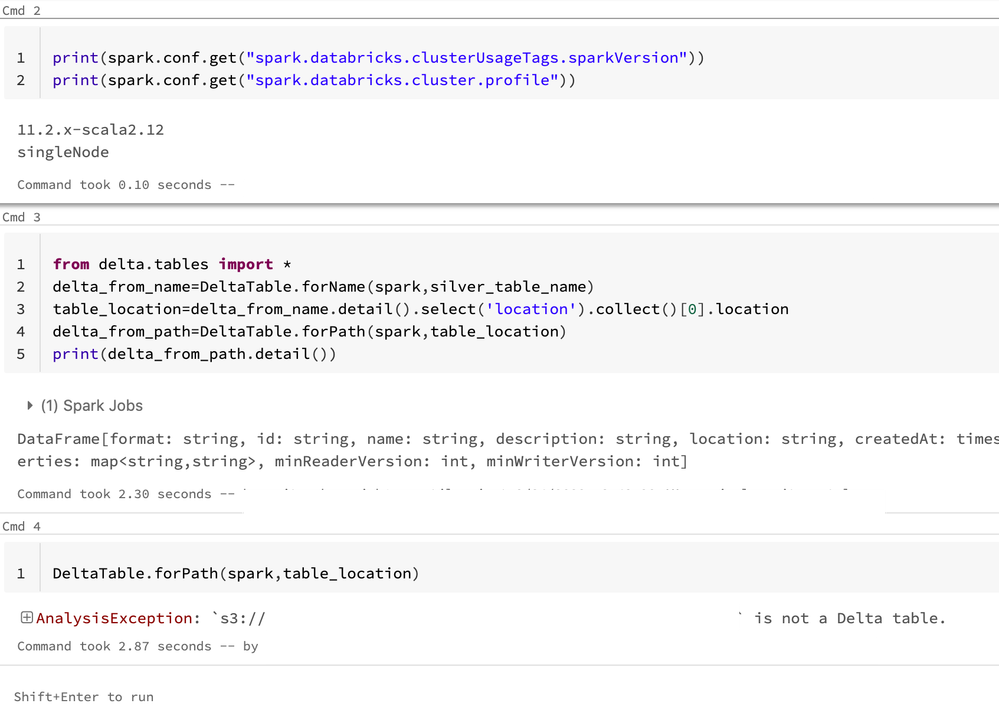The height and width of the screenshot is (719, 999).
Task: Click the delta_from_path assignment line
Action: (309, 331)
